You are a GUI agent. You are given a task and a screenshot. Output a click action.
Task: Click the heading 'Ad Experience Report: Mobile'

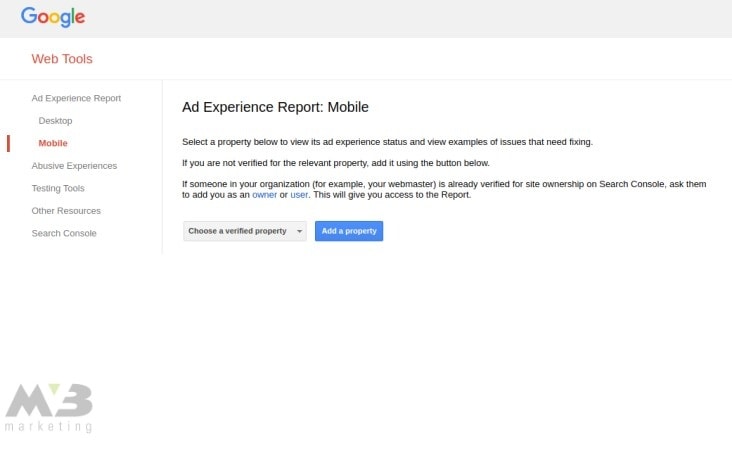[275, 107]
